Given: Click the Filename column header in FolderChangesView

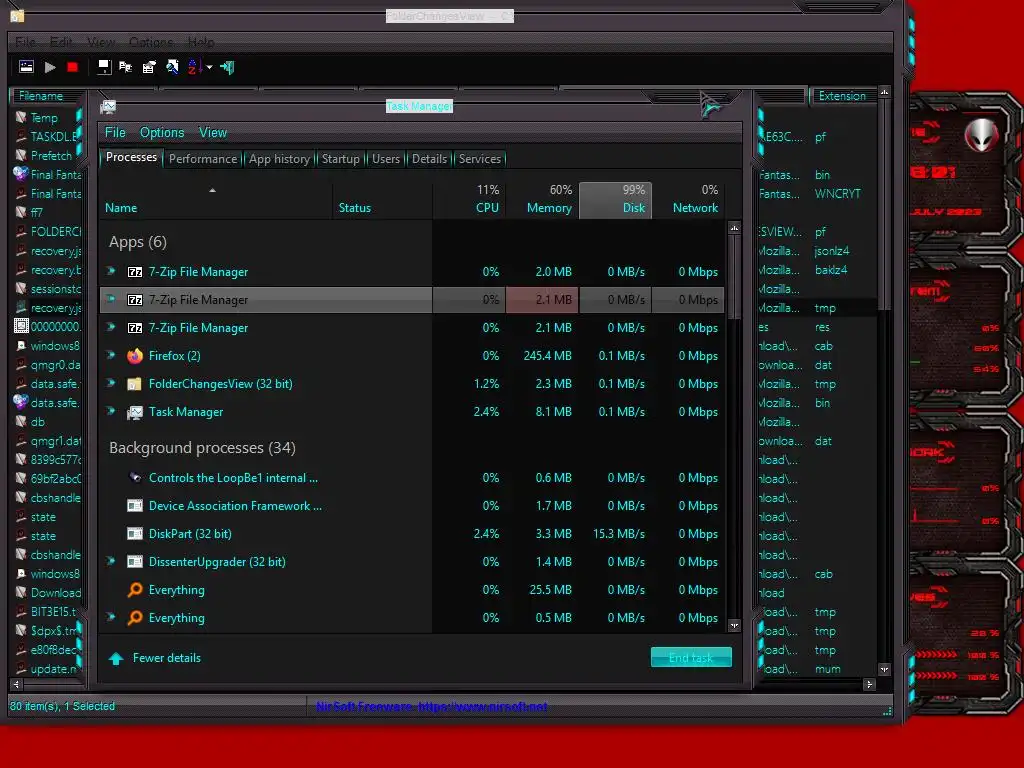Looking at the screenshot, I should click(46, 96).
